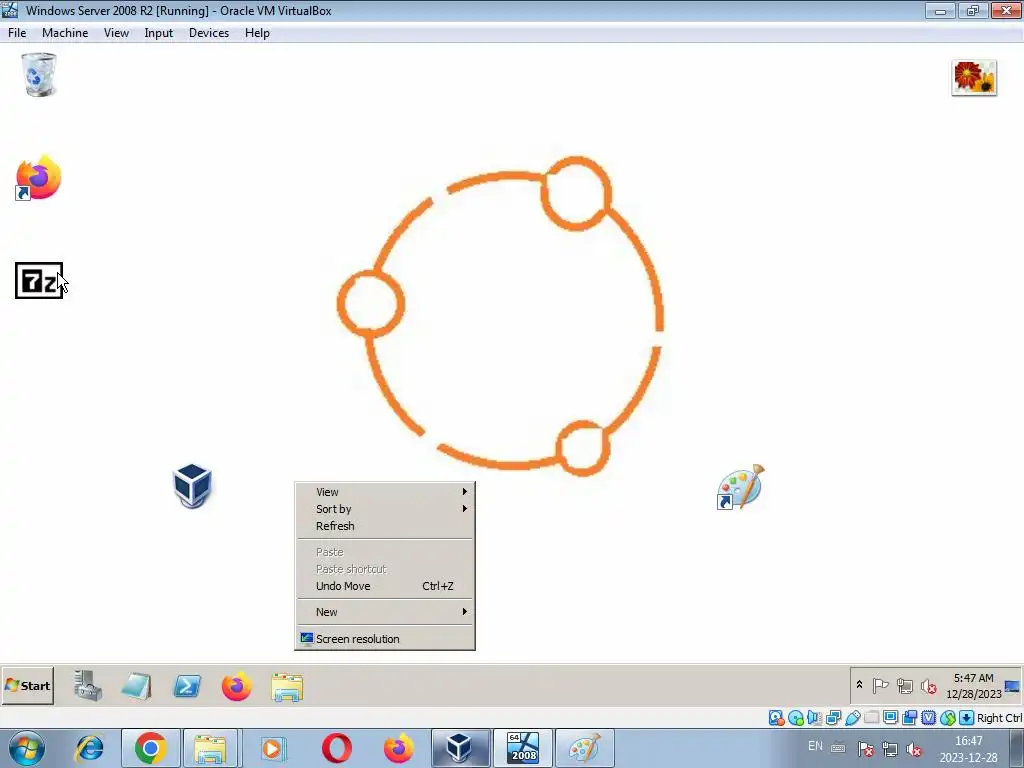Select the VirtualBox cube icon on the desktop
The image size is (1024, 768).
click(192, 486)
